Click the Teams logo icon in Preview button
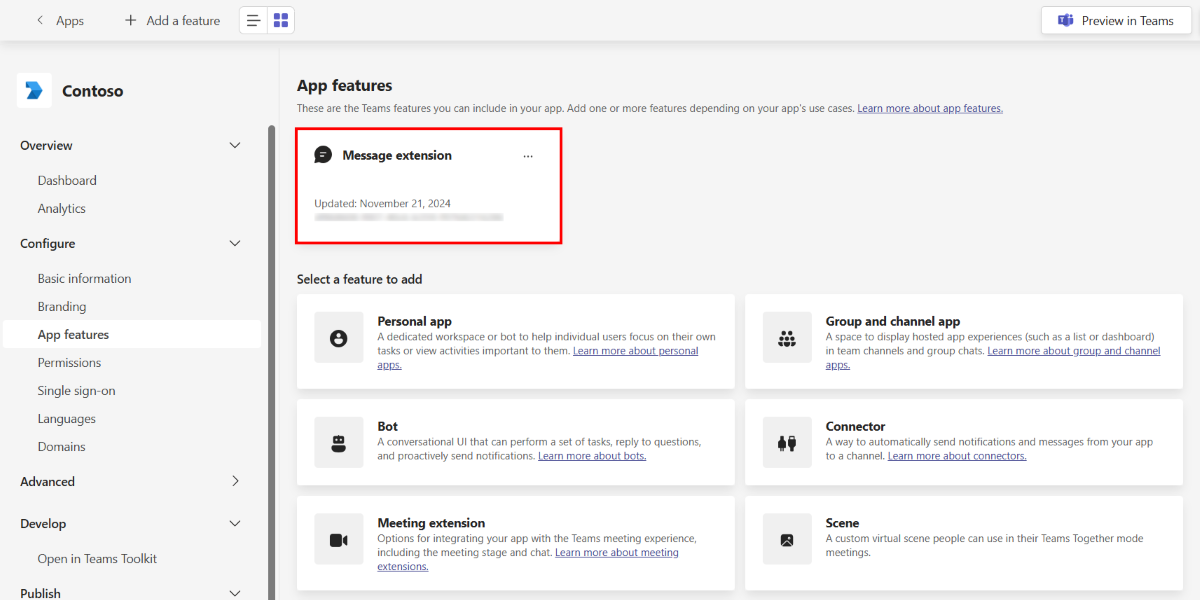1200x600 pixels. tap(1066, 20)
